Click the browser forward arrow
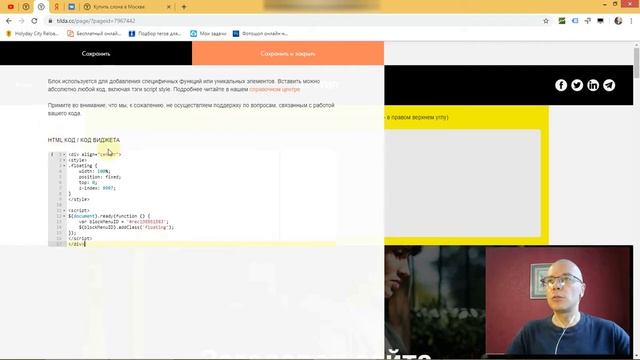The width and height of the screenshot is (640, 360). click(22, 21)
